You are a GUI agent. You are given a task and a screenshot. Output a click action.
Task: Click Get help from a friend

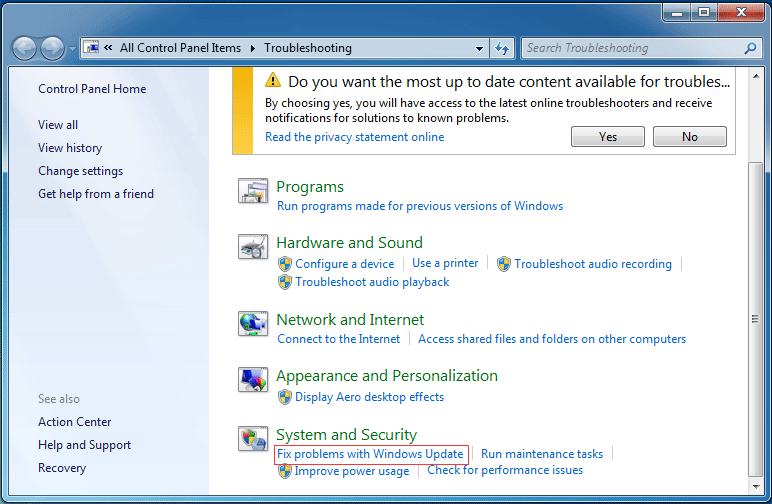coord(96,194)
